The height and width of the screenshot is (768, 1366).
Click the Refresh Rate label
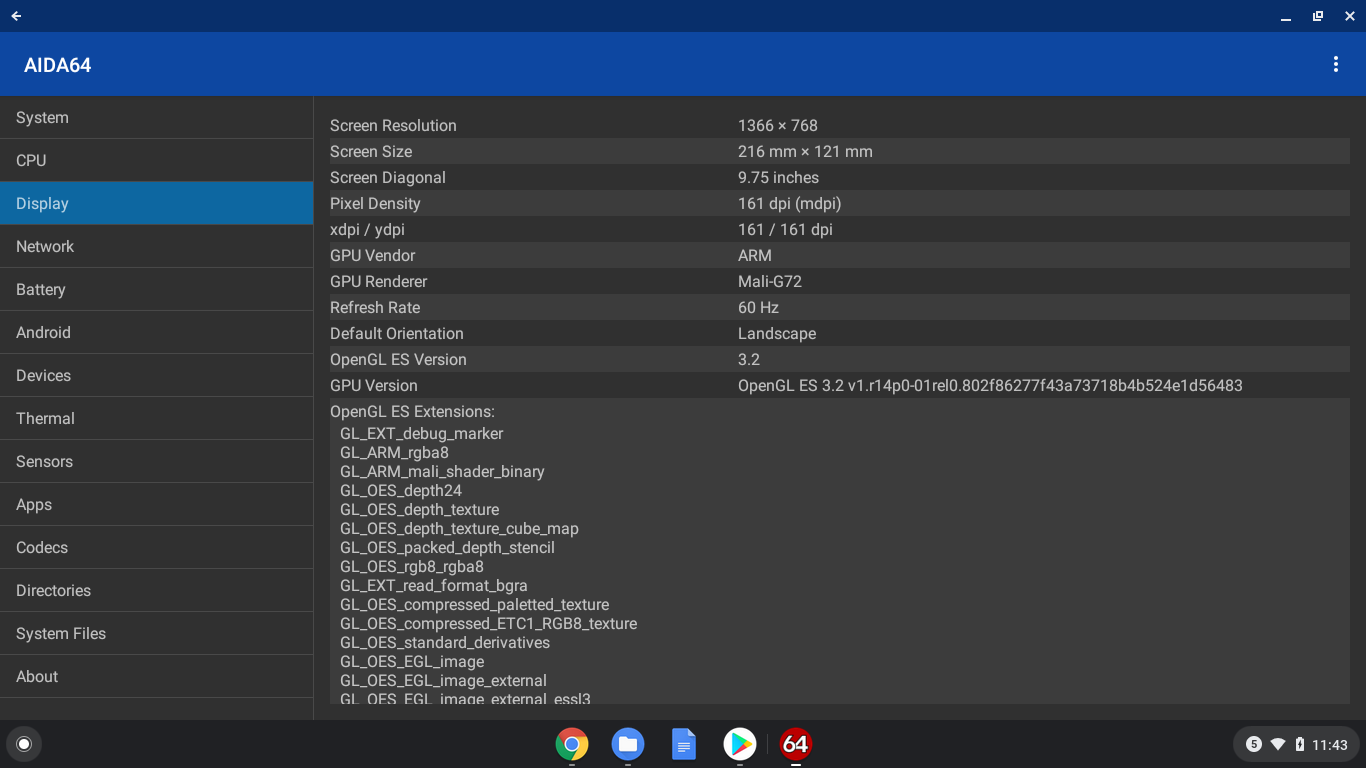tap(375, 307)
